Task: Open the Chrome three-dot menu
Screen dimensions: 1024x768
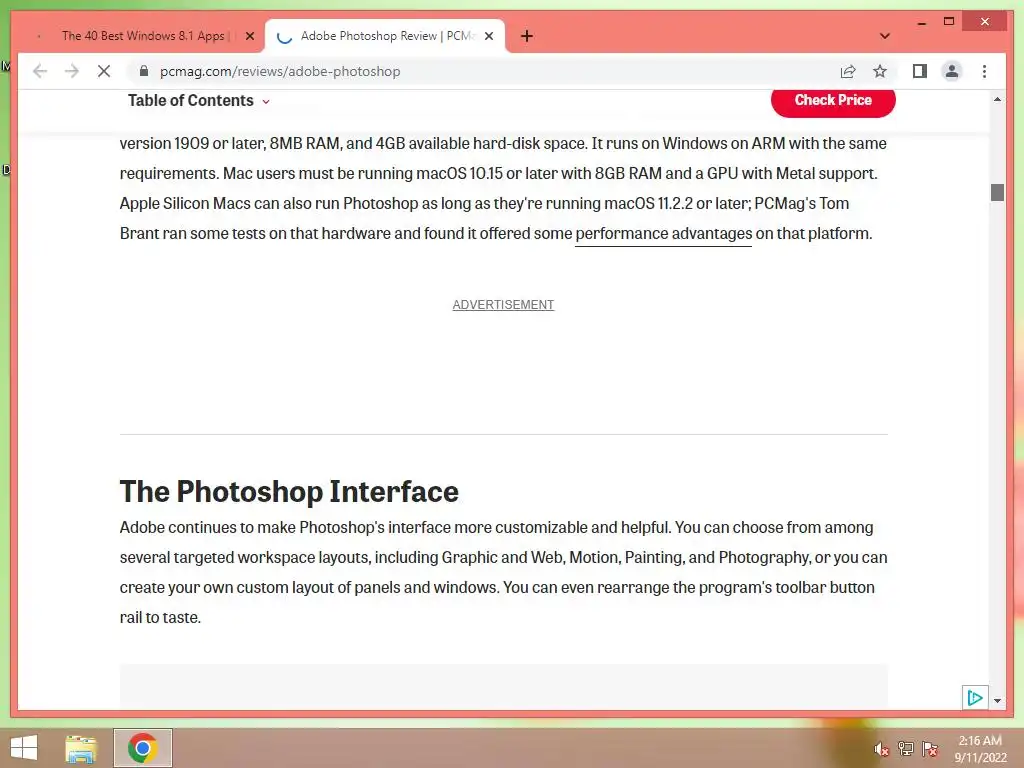Action: [x=985, y=71]
